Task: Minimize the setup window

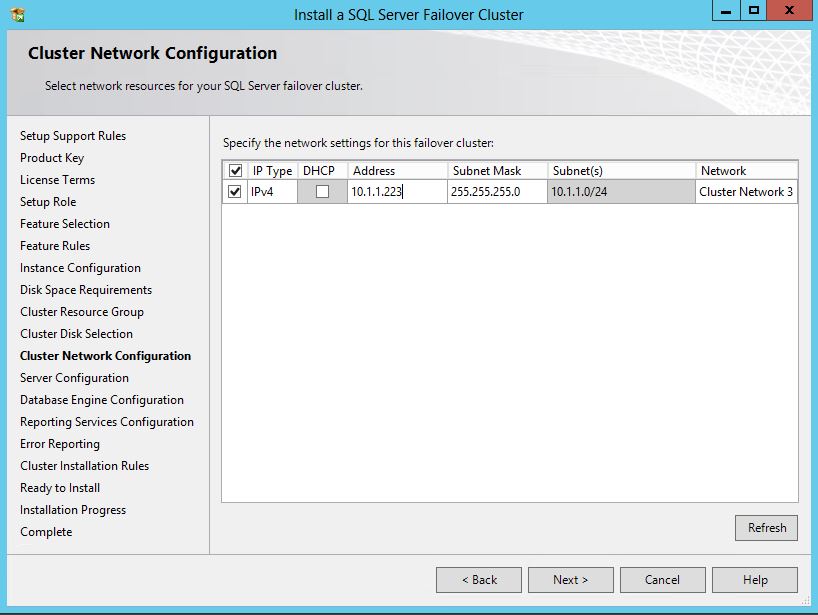Action: 726,10
